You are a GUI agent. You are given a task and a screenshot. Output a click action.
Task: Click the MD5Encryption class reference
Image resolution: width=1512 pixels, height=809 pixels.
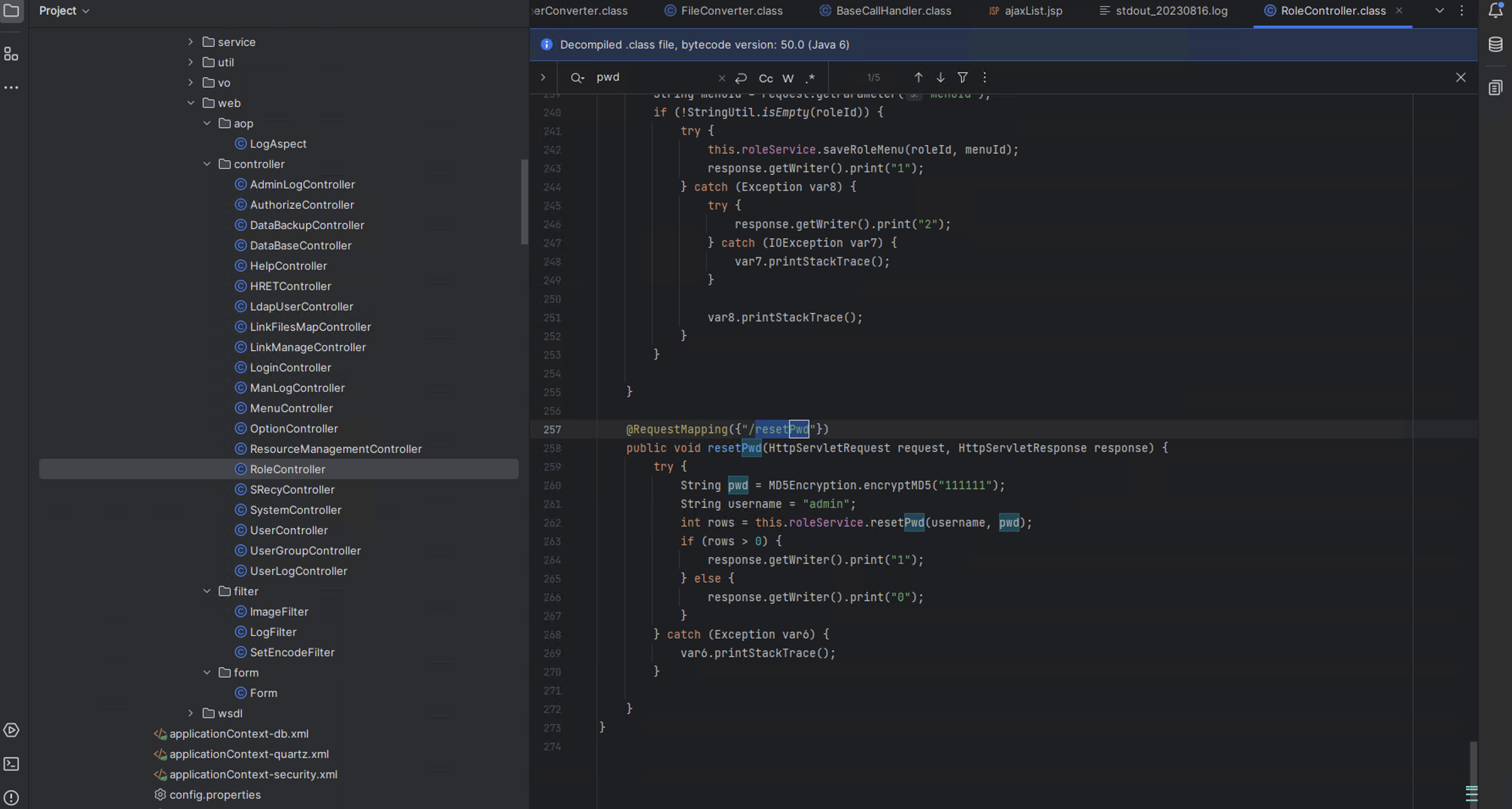tap(812, 485)
